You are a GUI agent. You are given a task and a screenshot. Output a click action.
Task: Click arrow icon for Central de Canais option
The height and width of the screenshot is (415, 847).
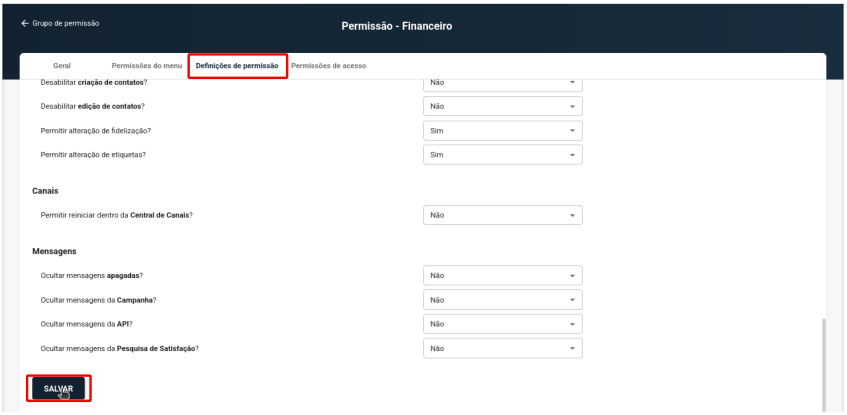(572, 216)
